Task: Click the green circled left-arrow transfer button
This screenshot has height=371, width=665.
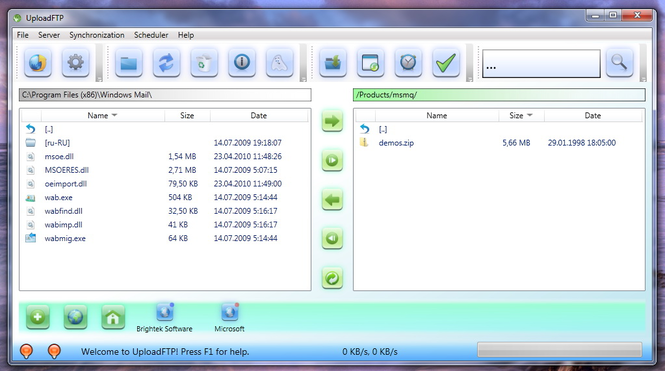Action: click(x=332, y=238)
